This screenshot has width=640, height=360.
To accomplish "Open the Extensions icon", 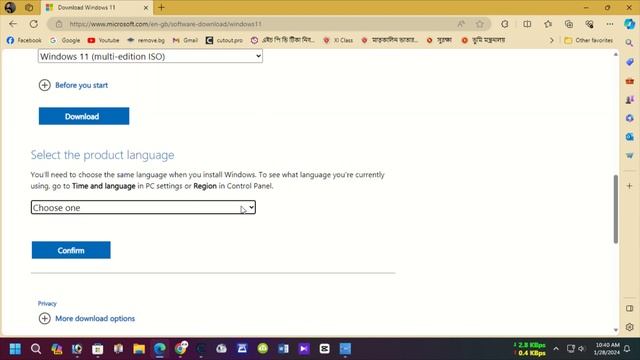I will pos(505,24).
